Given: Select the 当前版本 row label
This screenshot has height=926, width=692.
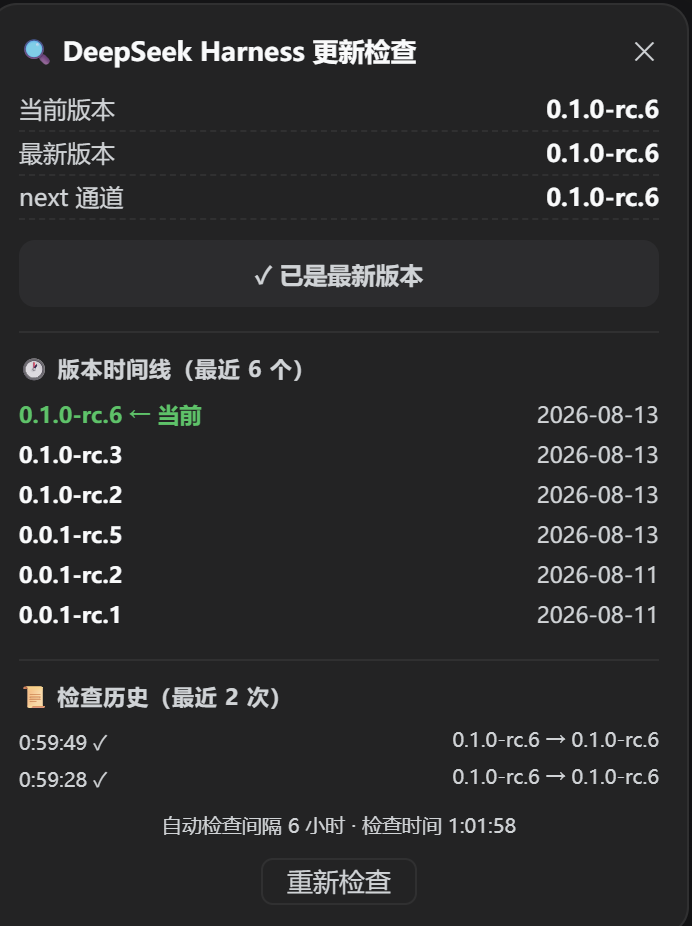Looking at the screenshot, I should pyautogui.click(x=67, y=110).
